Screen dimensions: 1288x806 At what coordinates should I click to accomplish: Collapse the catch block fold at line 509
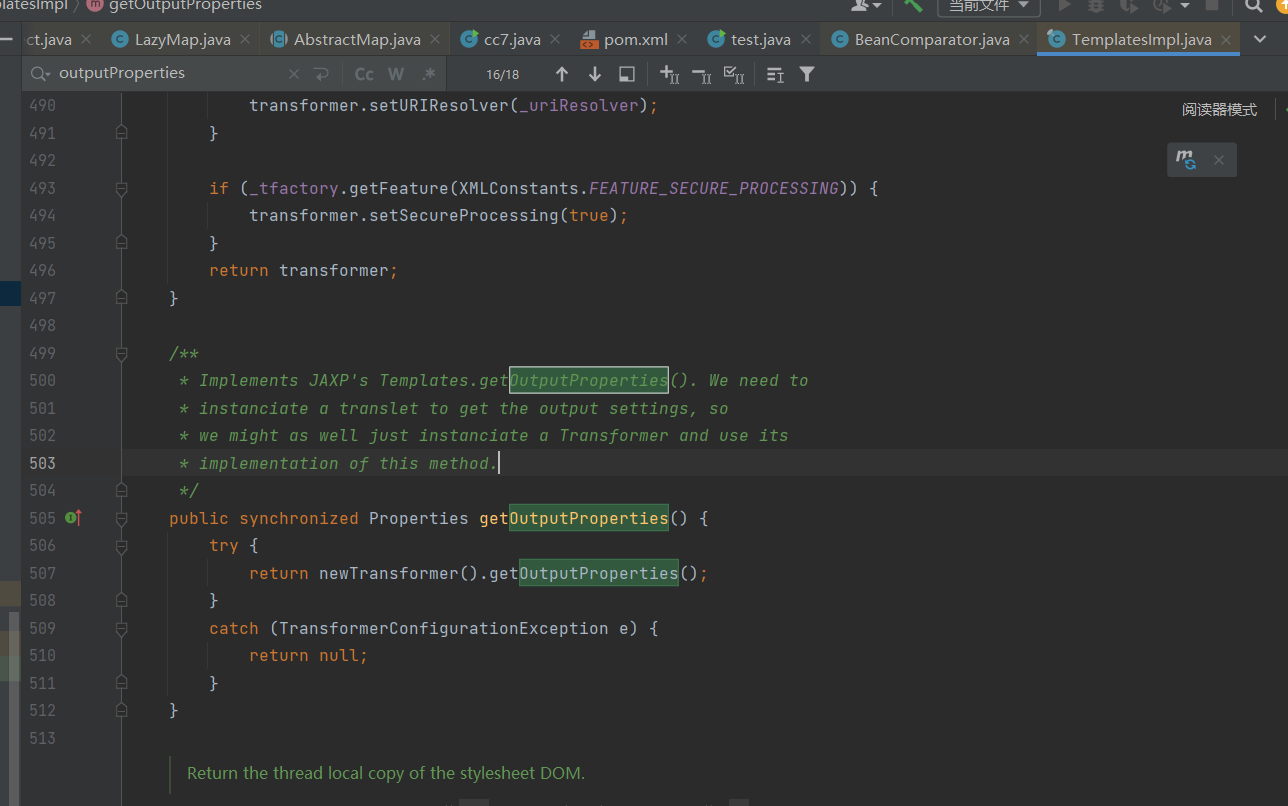[121, 628]
